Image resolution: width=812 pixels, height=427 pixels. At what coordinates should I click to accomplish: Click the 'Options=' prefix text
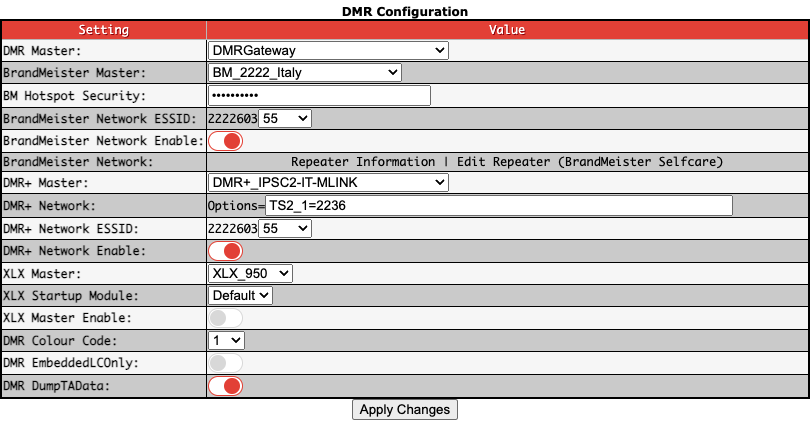click(236, 206)
